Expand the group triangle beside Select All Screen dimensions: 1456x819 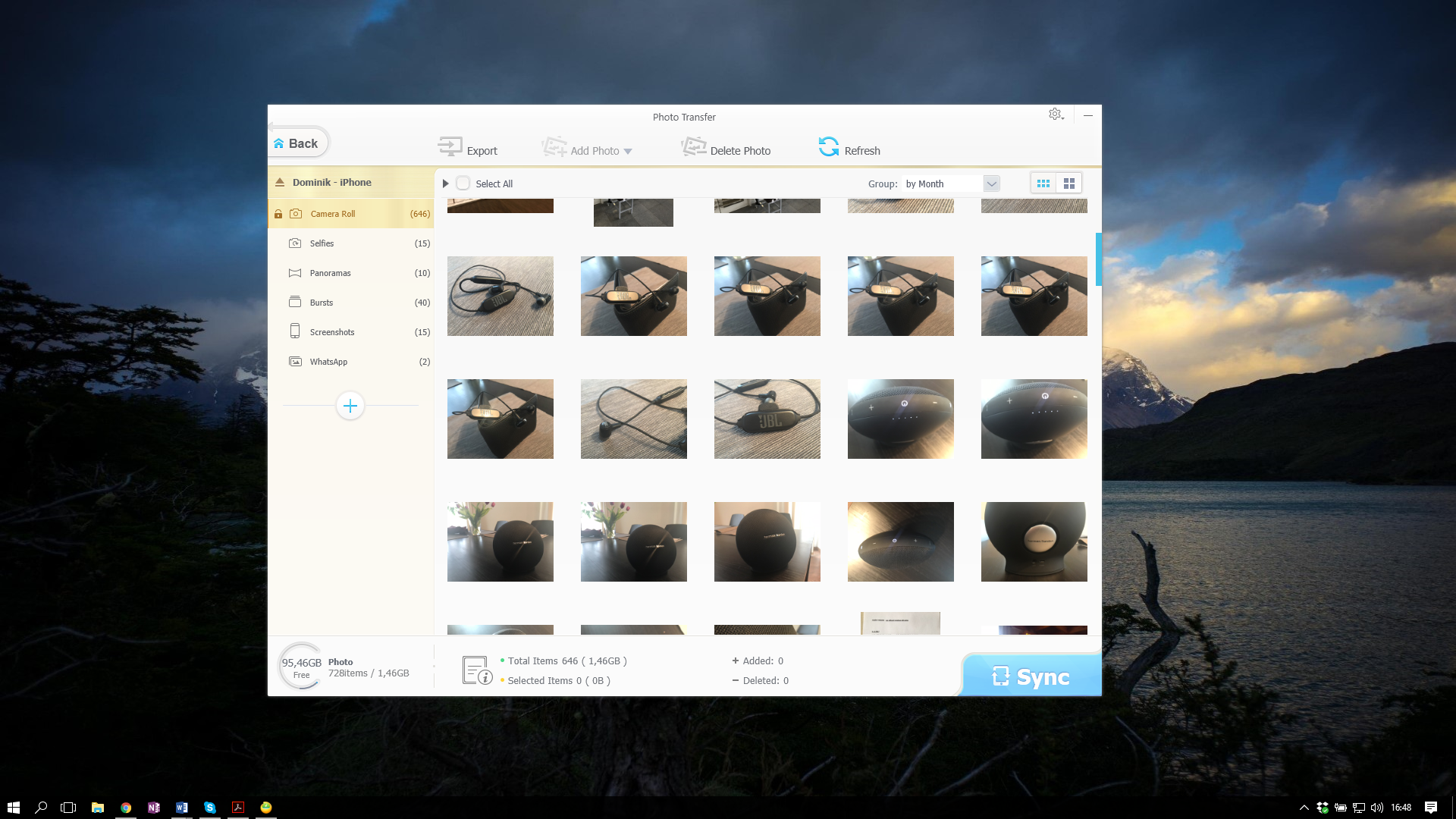point(446,184)
